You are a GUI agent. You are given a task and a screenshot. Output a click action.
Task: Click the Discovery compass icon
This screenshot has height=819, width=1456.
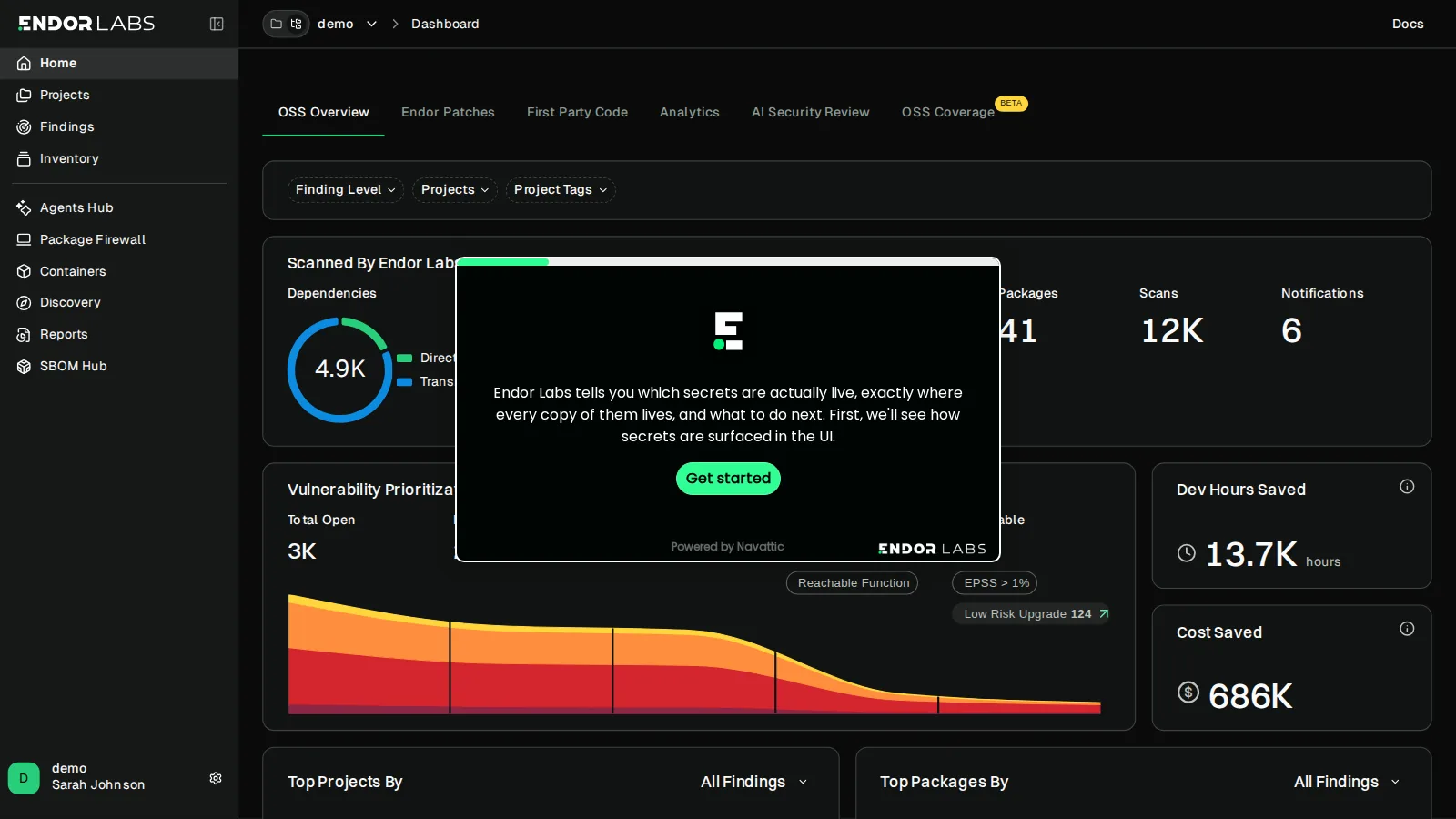coord(24,302)
